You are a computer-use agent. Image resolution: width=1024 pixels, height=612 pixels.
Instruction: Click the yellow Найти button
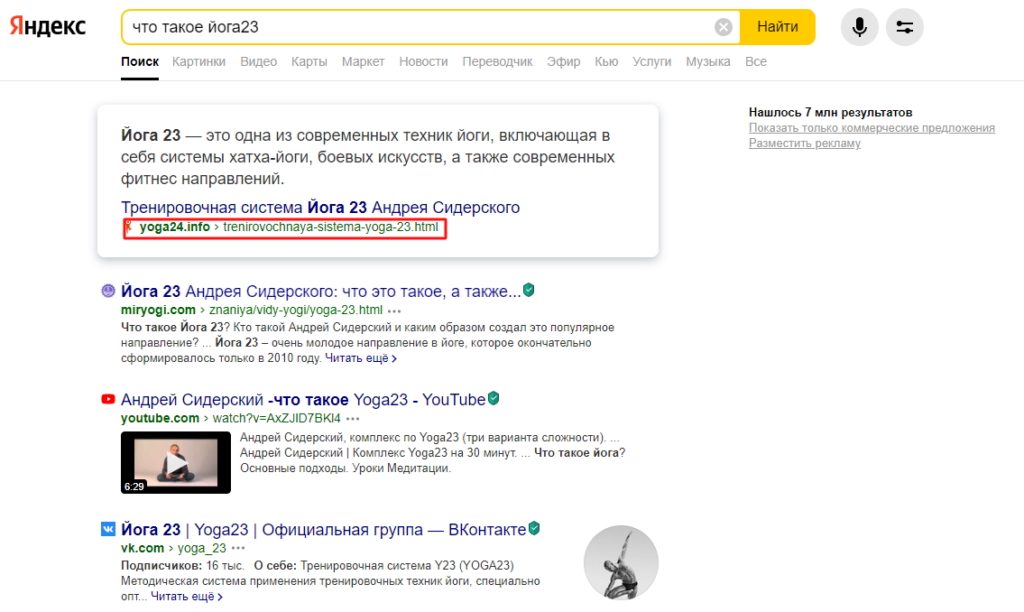[x=777, y=27]
